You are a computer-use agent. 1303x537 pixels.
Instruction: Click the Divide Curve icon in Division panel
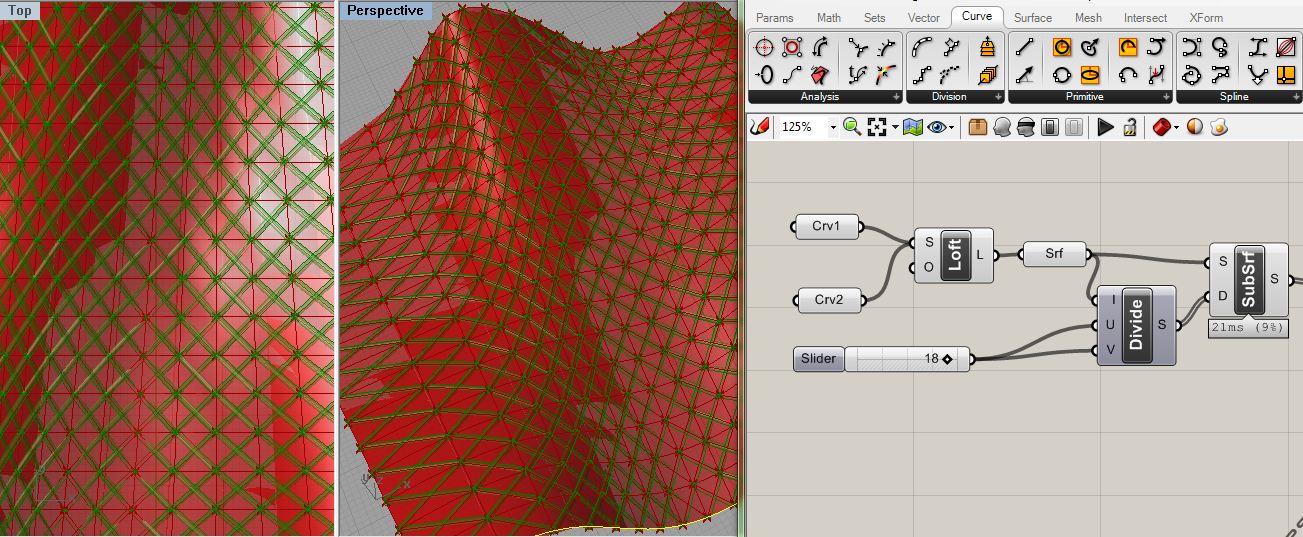923,48
